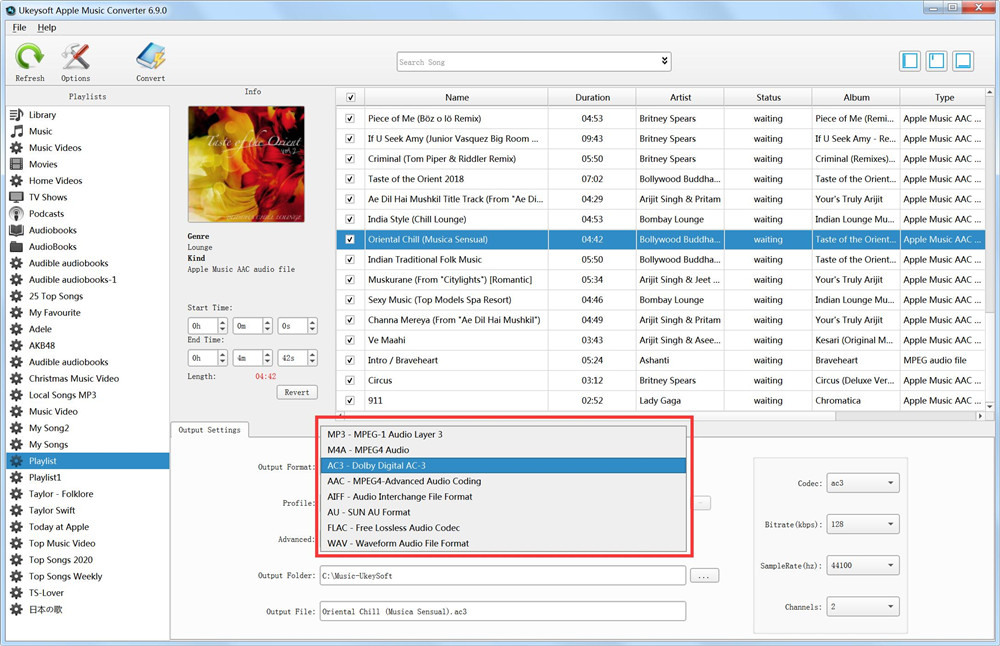Open the Codec ac3 dropdown

tap(863, 483)
